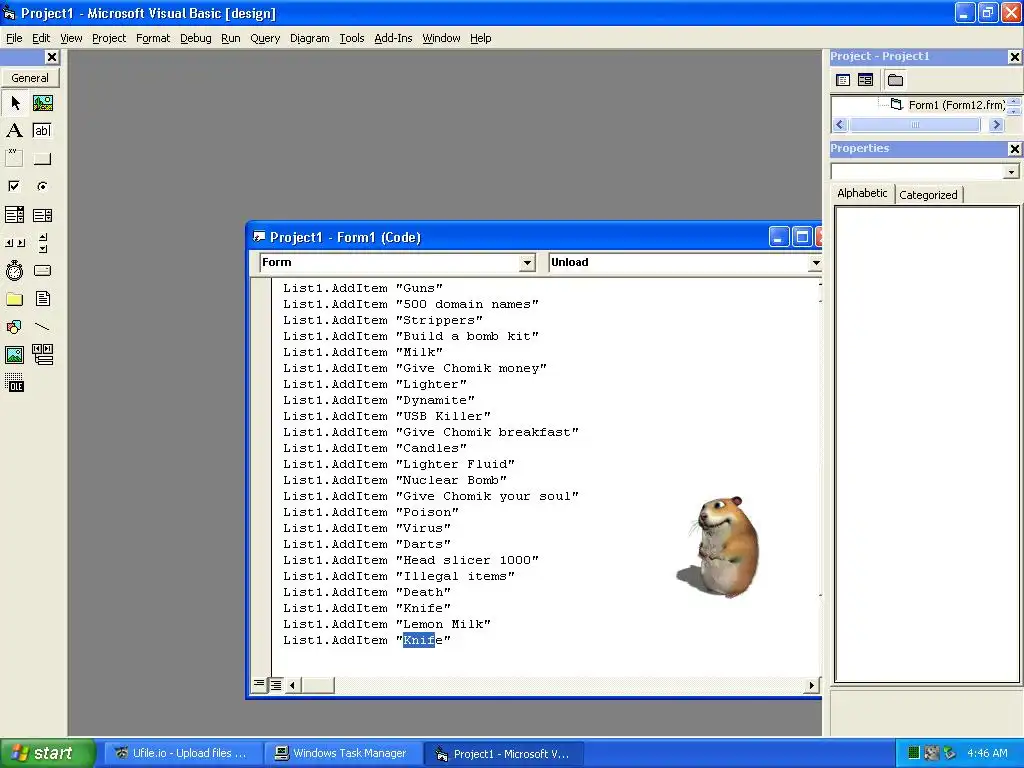Click the "Lemon Milk" code line
Image resolution: width=1024 pixels, height=768 pixels.
tap(387, 624)
